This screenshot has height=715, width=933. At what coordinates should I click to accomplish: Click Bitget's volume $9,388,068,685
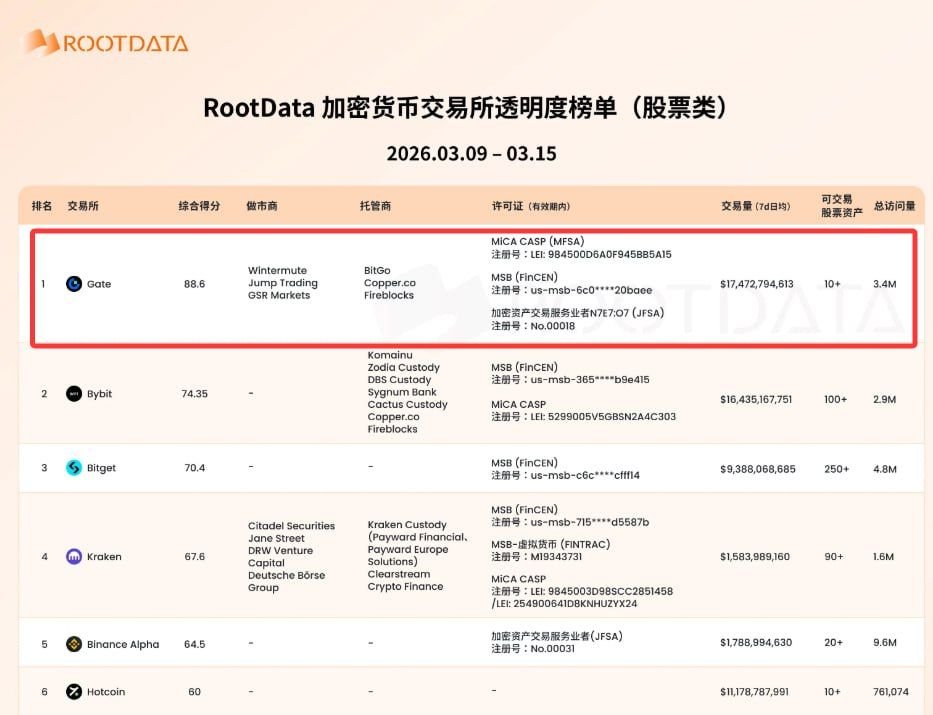click(x=757, y=469)
